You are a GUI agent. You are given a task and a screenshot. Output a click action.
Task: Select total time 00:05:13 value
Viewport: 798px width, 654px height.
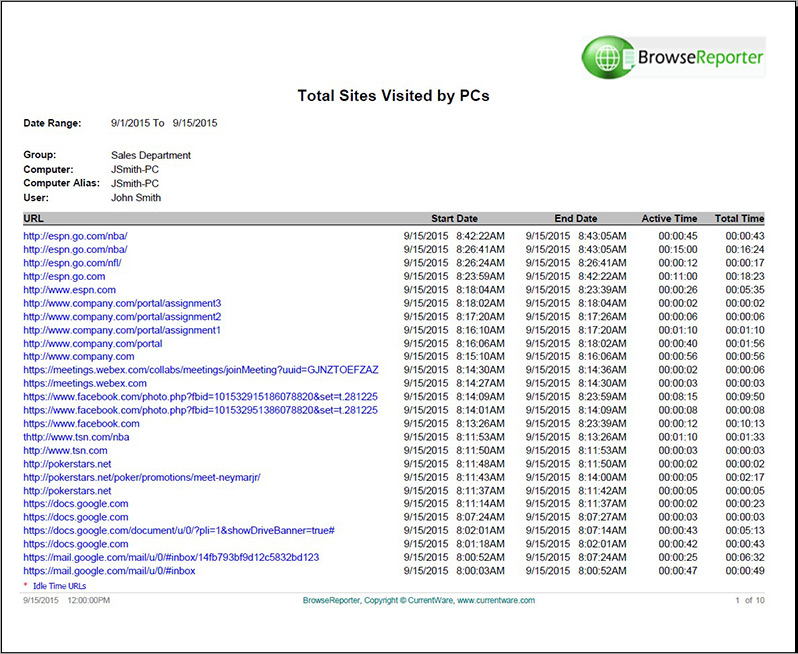(x=745, y=530)
